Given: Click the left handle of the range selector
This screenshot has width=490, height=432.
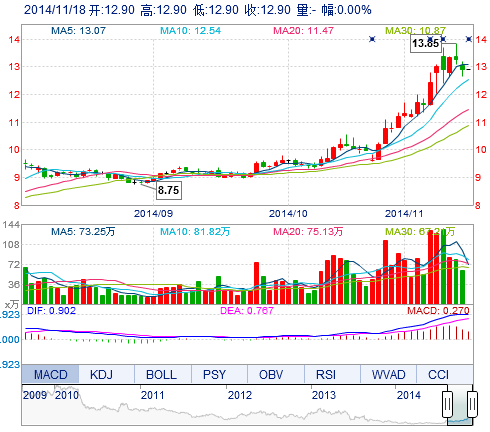Looking at the screenshot, I should pos(448,405).
